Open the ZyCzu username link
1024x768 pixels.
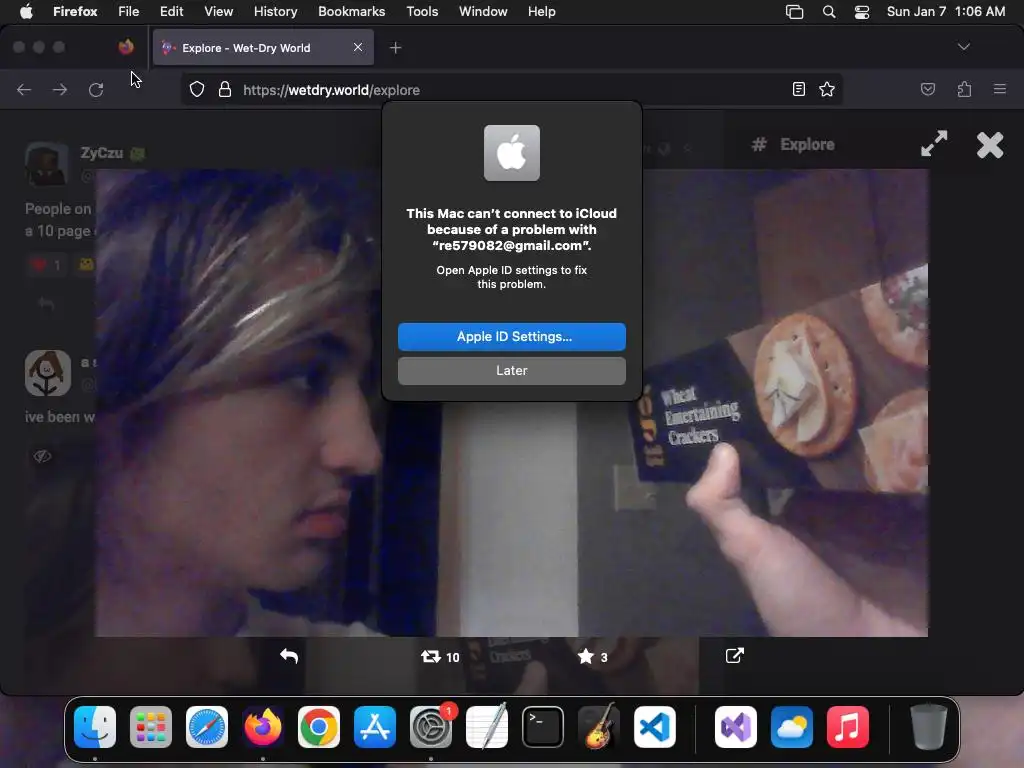(x=102, y=153)
